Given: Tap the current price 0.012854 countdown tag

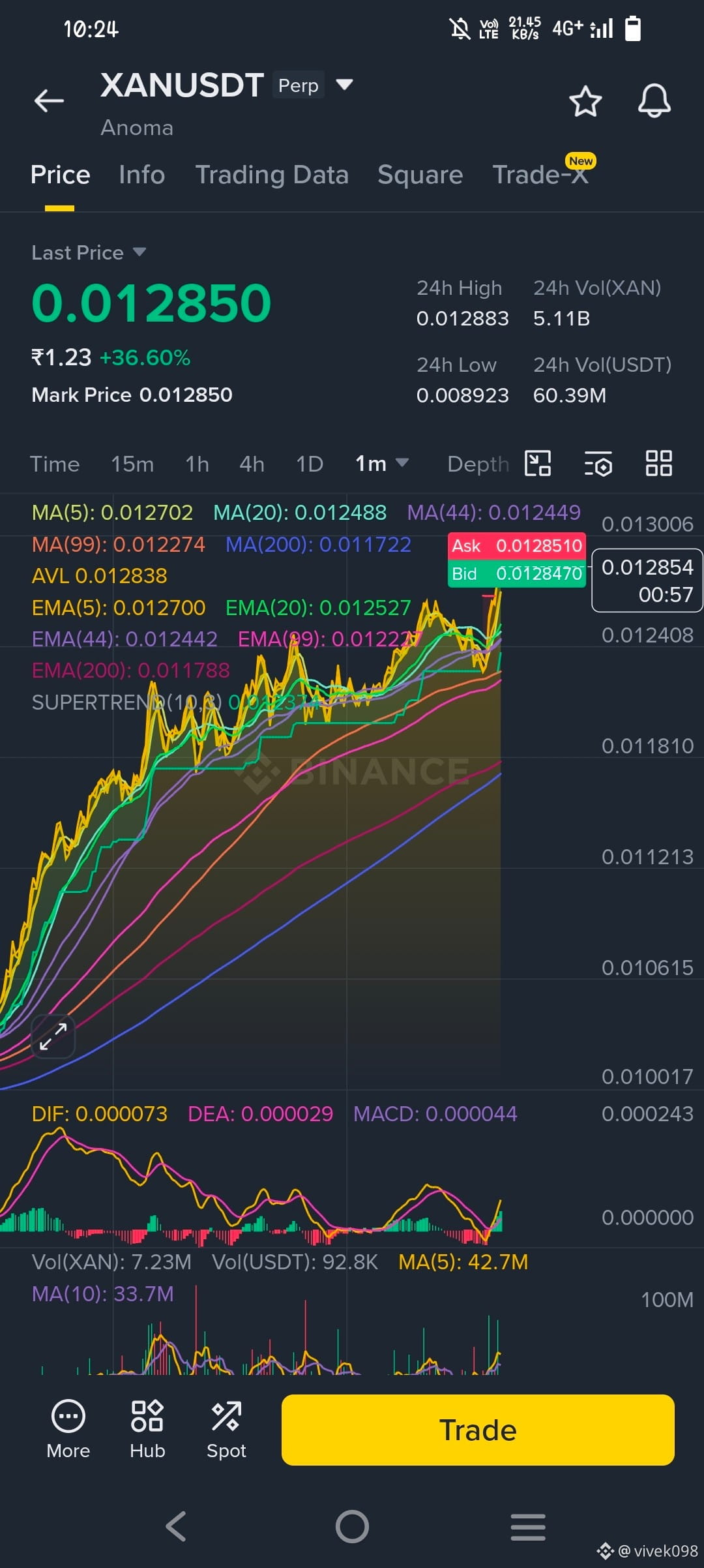Looking at the screenshot, I should 647,580.
